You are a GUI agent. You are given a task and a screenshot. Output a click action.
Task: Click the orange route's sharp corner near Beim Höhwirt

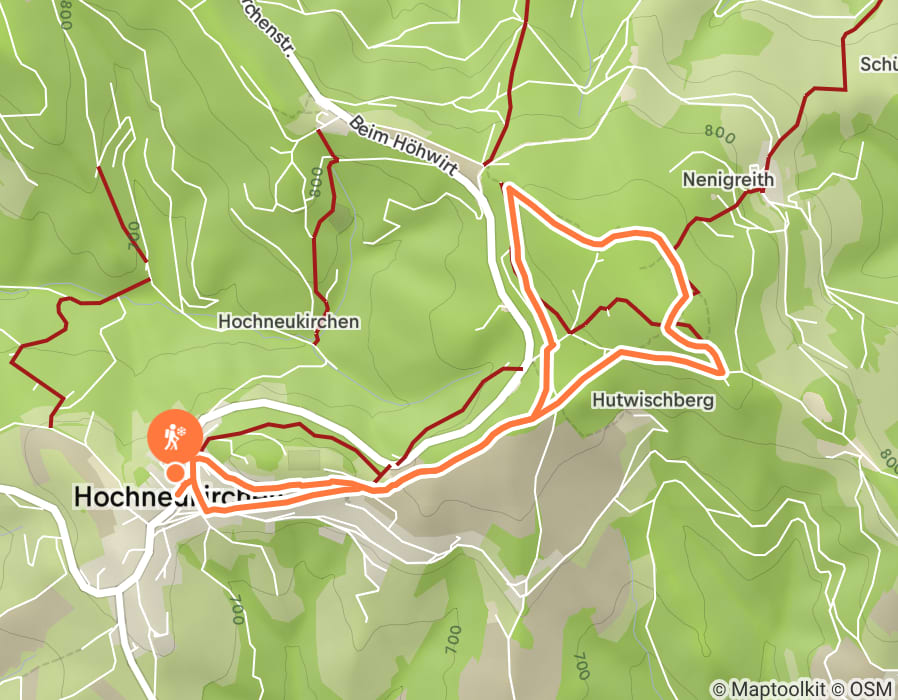coord(507,187)
